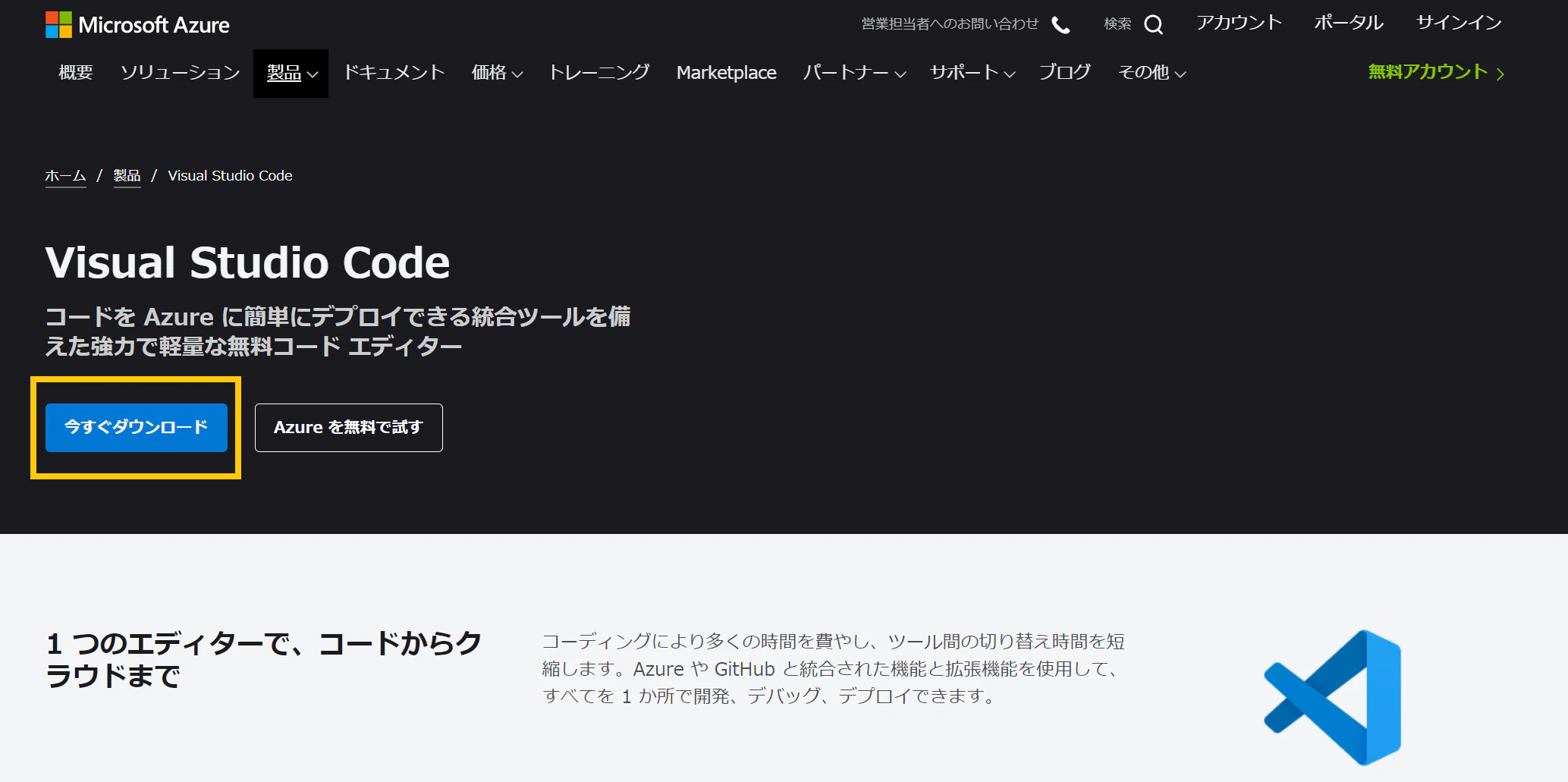Click the 今すぐダウンロード button

pyautogui.click(x=137, y=428)
